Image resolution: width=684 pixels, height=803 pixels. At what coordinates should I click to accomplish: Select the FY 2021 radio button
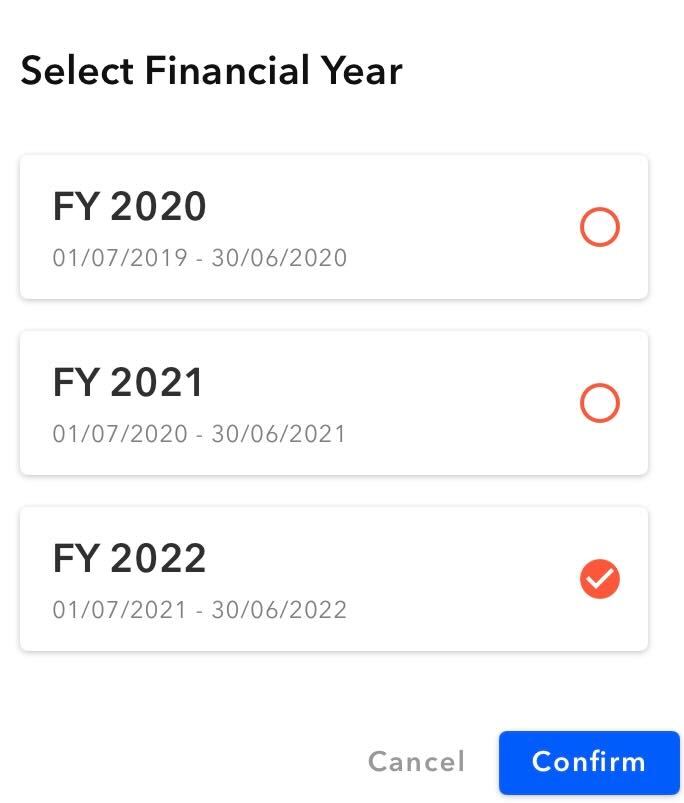click(600, 404)
